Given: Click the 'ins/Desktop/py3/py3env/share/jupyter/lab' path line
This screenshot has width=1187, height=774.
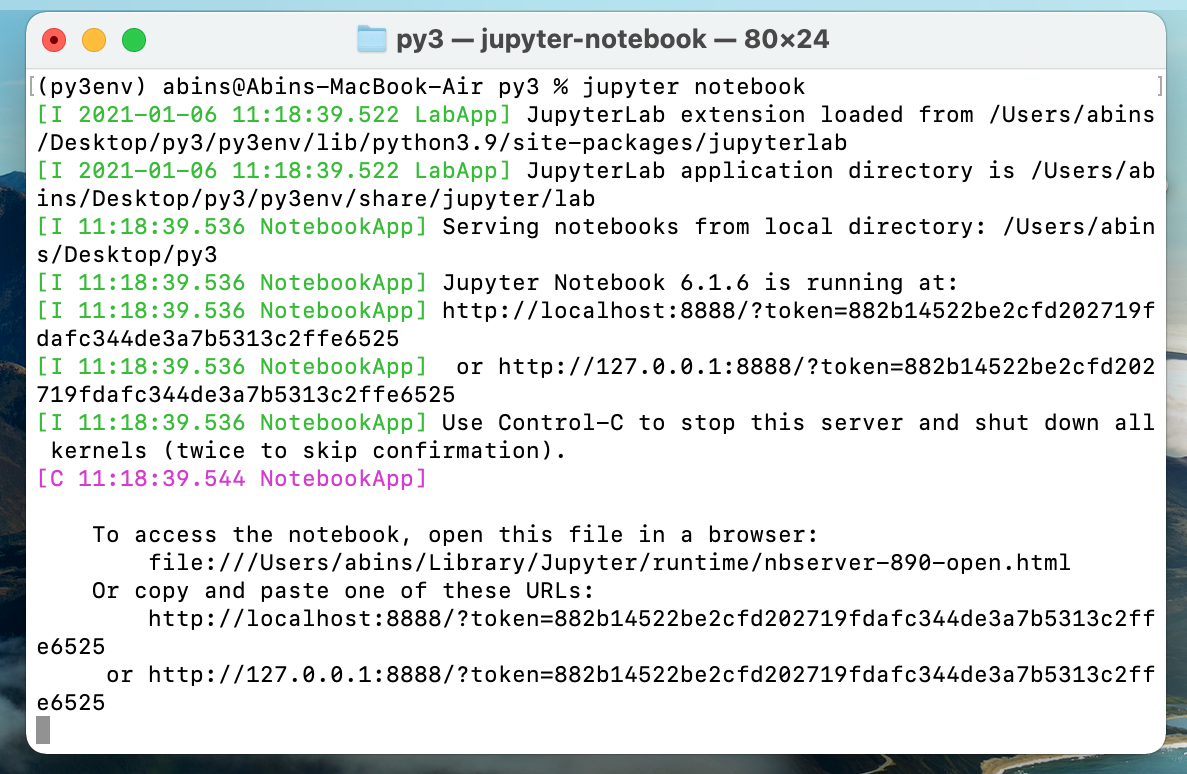Looking at the screenshot, I should (316, 198).
